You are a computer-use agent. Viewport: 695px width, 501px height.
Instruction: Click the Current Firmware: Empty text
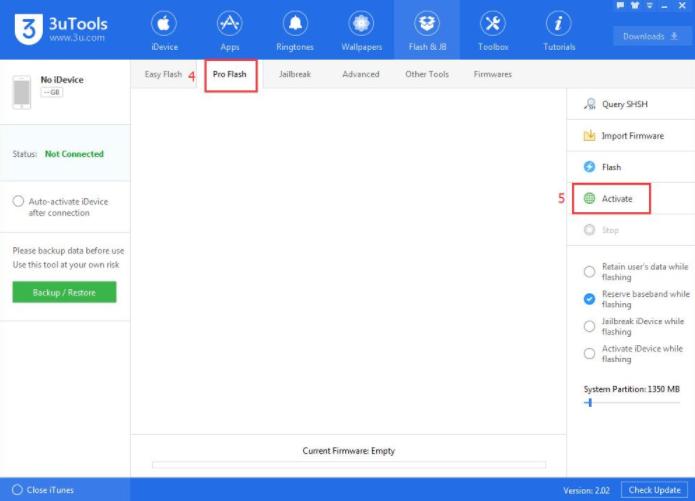(349, 451)
